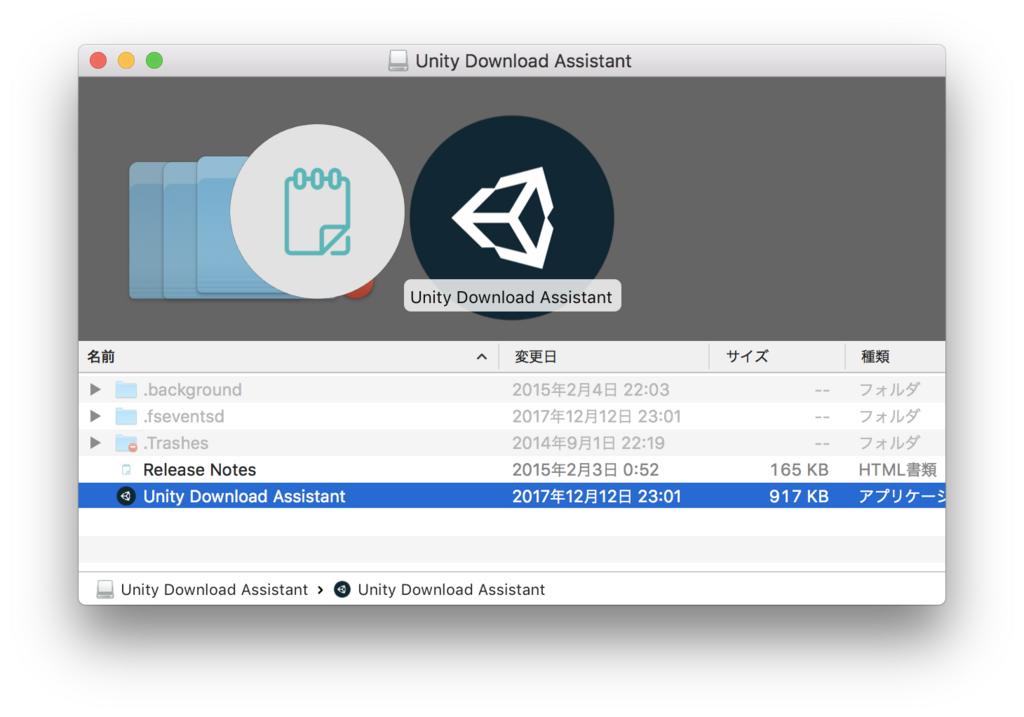
Task: Click the large Unity Download Assistant app icon
Action: tap(511, 217)
